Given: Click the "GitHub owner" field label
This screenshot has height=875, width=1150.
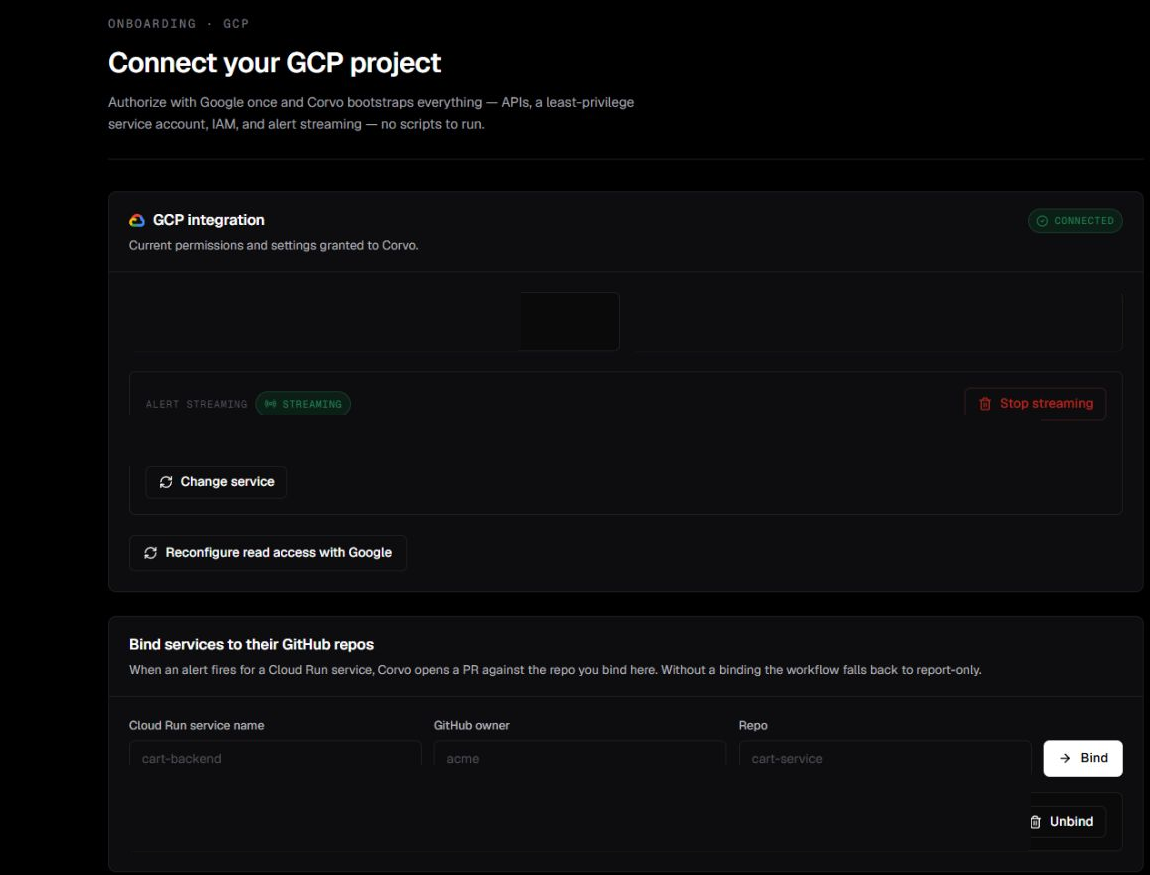Looking at the screenshot, I should coord(472,725).
